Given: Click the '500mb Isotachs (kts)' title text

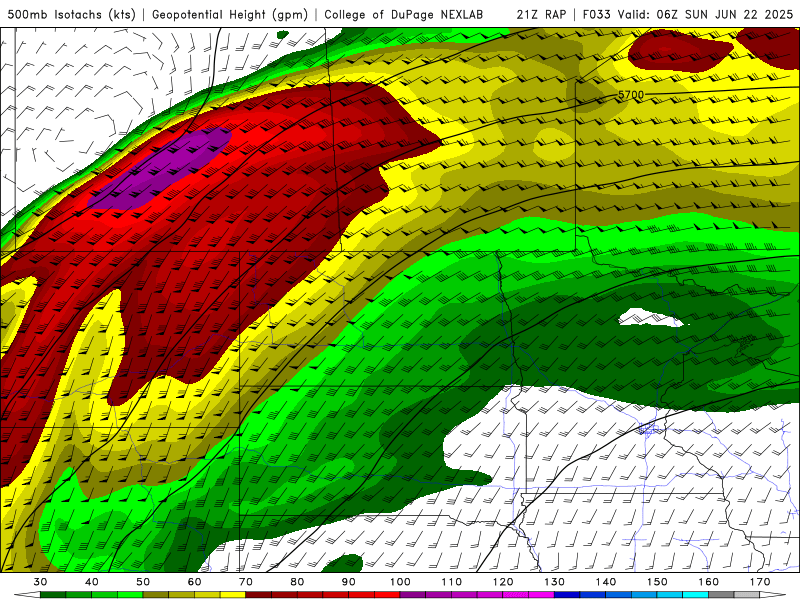Looking at the screenshot, I should point(72,15).
